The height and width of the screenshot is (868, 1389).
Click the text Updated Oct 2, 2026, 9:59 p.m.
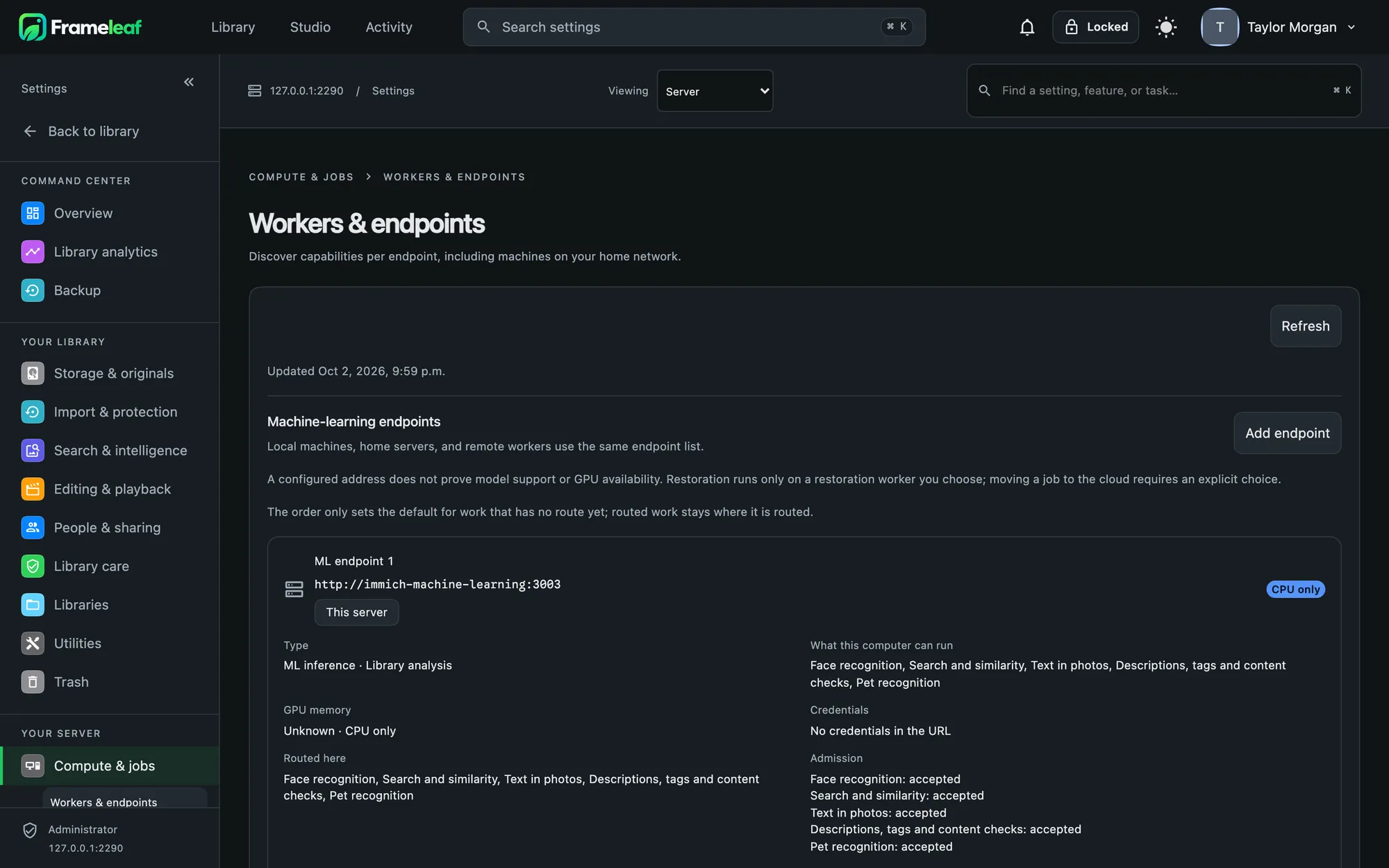(x=356, y=372)
